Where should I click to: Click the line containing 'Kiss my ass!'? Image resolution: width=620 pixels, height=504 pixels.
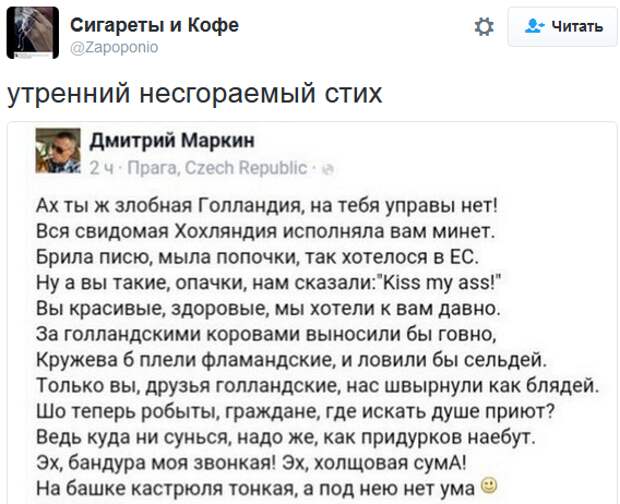(x=268, y=283)
